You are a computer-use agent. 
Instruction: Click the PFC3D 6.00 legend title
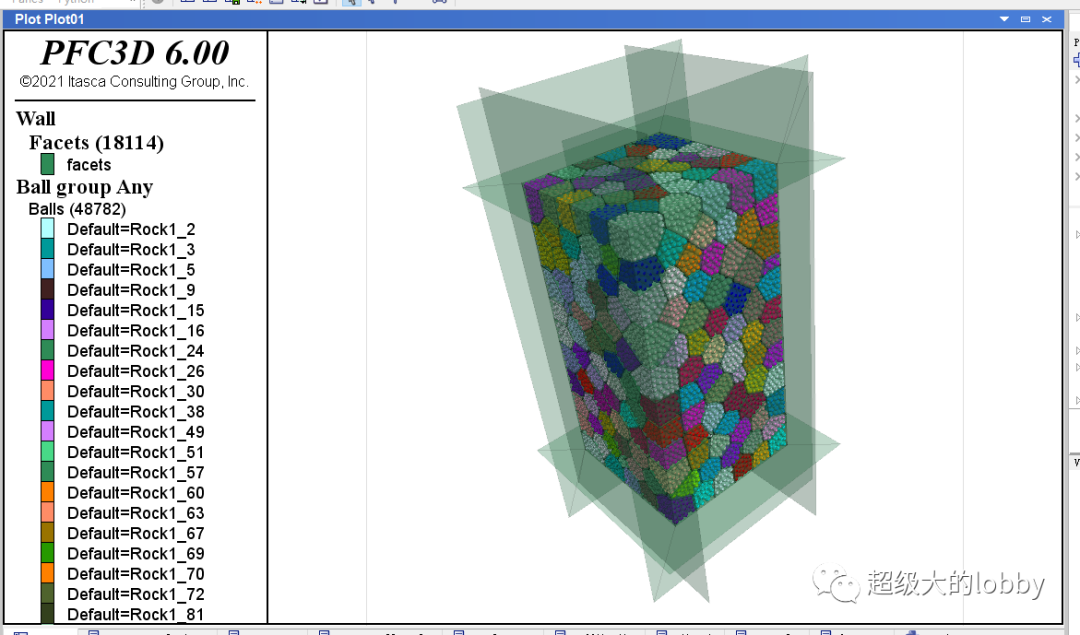pyautogui.click(x=135, y=53)
